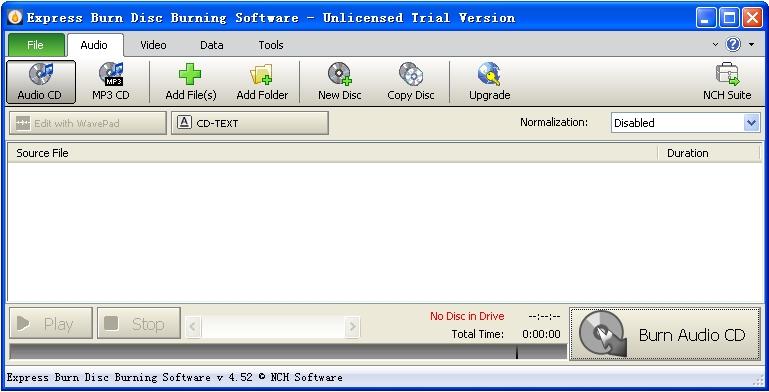Click the 'Normalization:' label
769x392 pixels.
(x=554, y=122)
